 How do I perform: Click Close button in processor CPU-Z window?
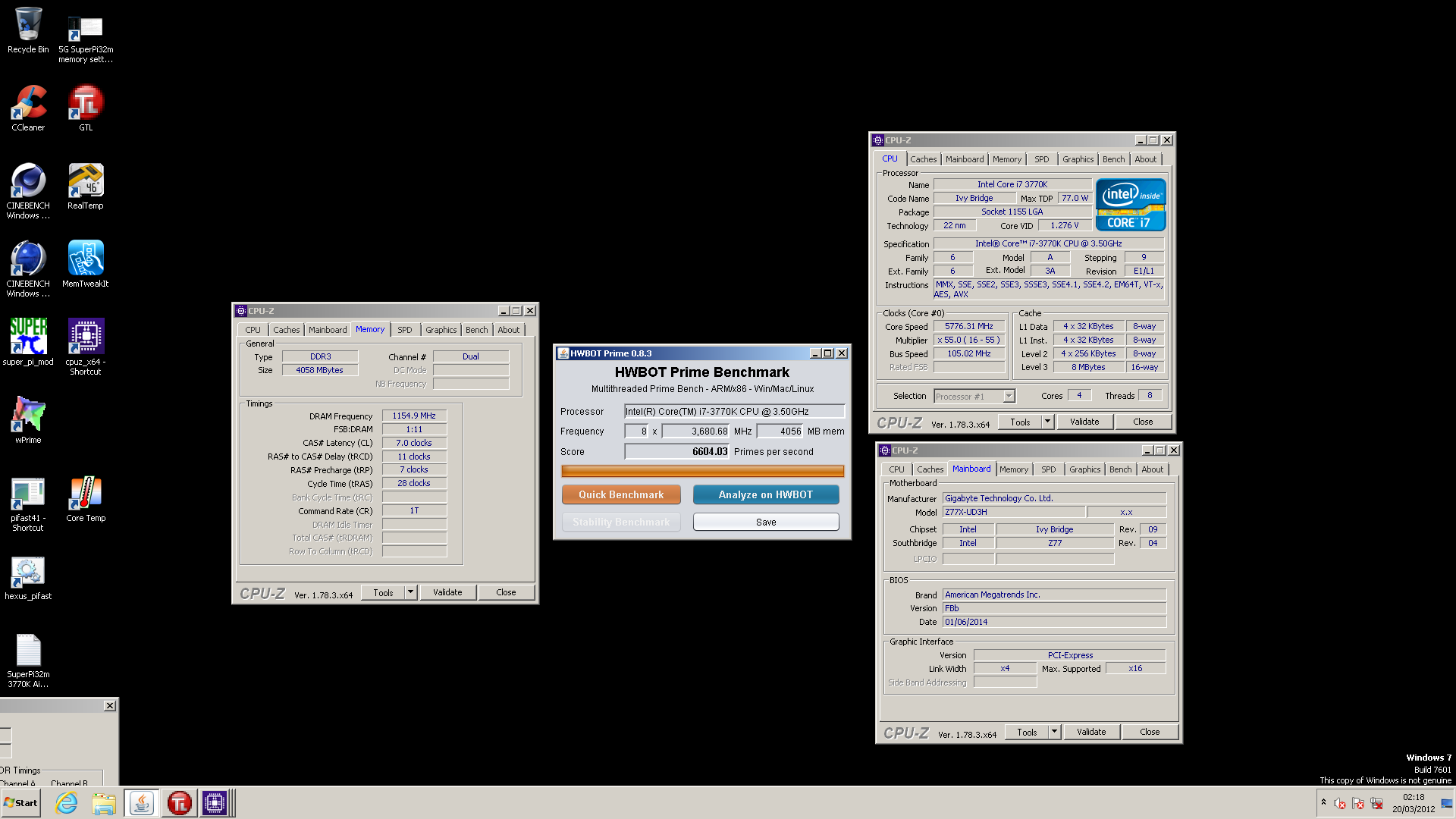point(1143,422)
